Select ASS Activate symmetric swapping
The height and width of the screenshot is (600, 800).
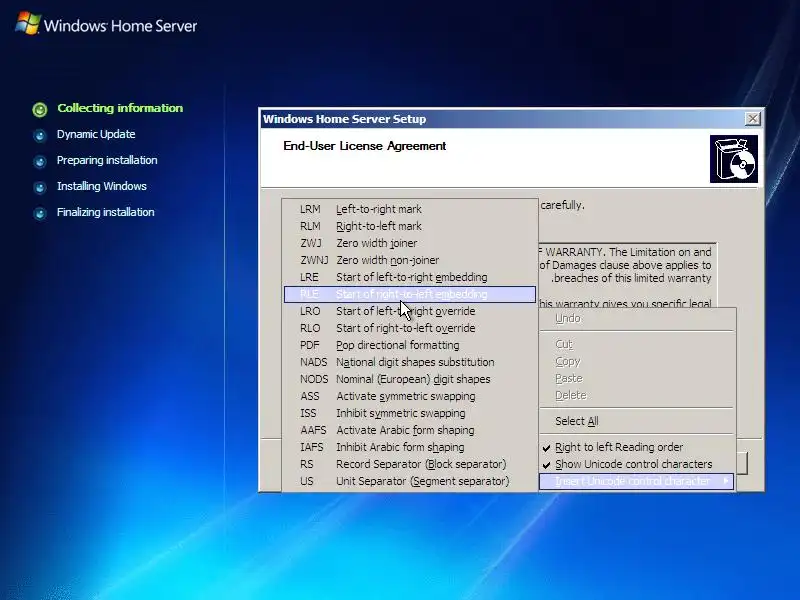(410, 396)
